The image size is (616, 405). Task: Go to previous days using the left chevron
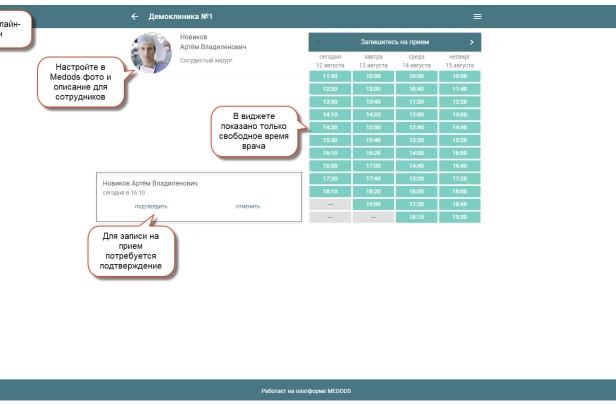(x=319, y=42)
